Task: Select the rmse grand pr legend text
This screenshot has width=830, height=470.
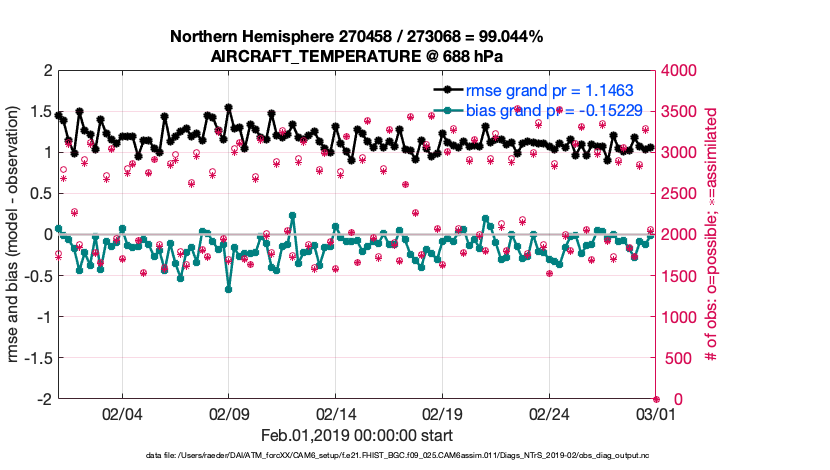Action: tap(549, 90)
